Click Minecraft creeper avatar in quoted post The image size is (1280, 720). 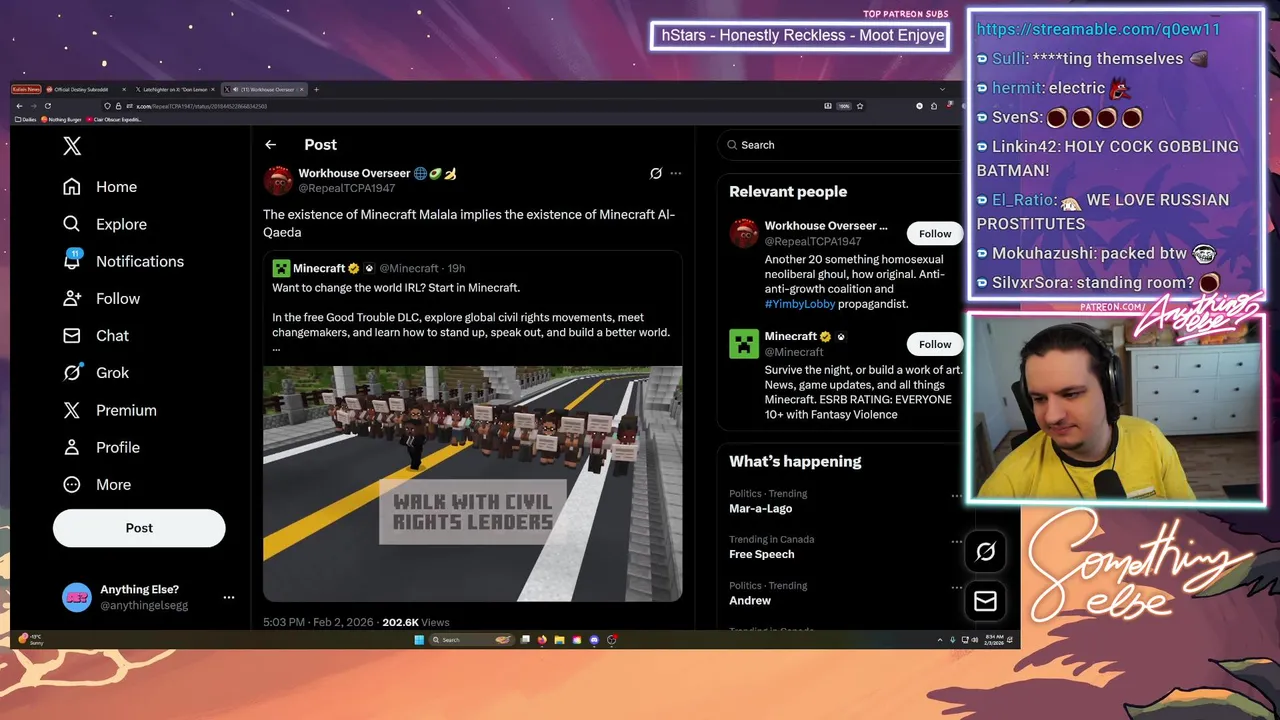[281, 268]
